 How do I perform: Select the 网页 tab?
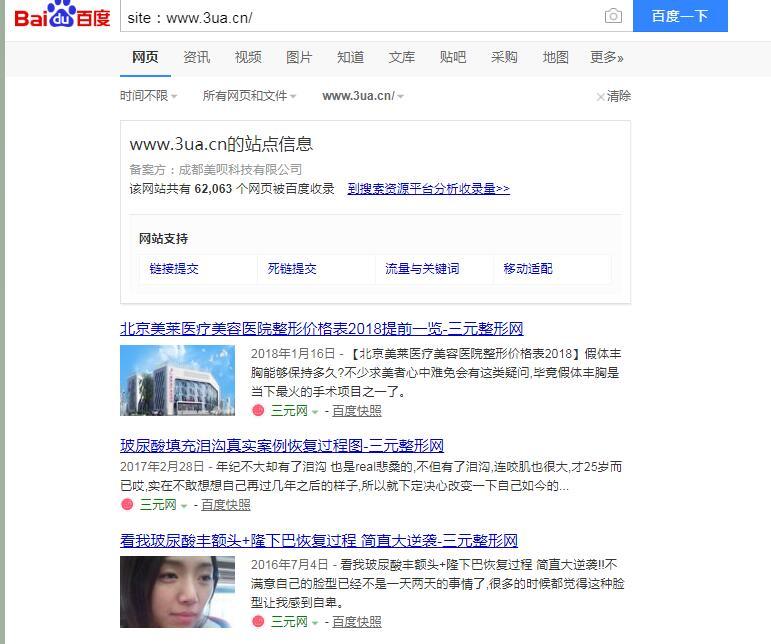pyautogui.click(x=145, y=58)
